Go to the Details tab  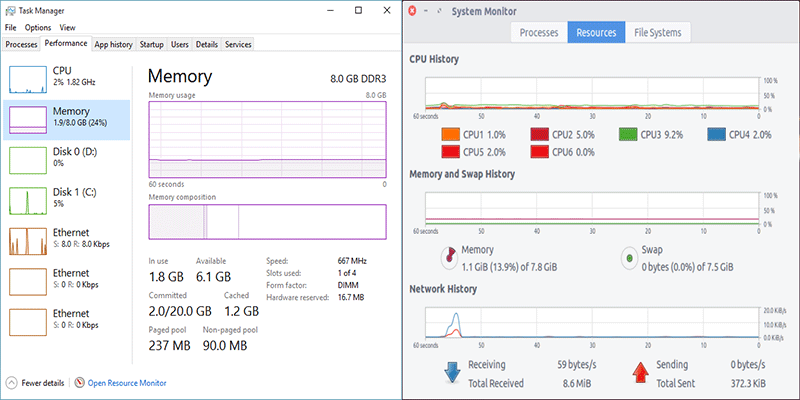pos(207,45)
